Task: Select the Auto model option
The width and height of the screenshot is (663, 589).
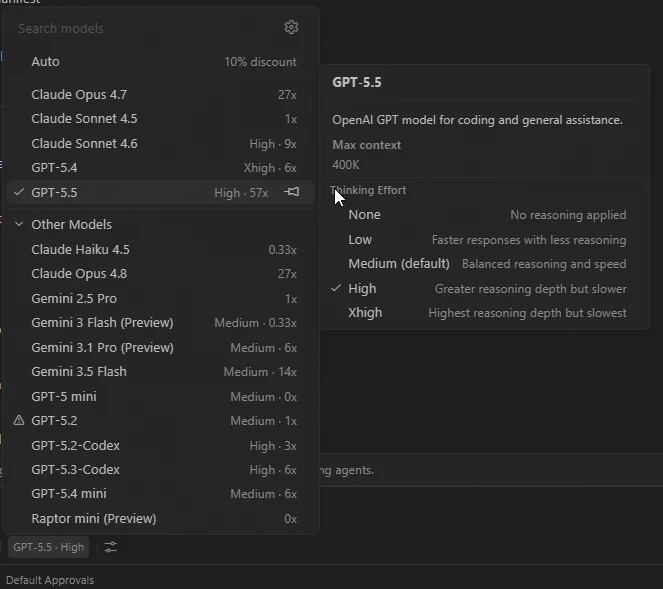Action: [161, 62]
